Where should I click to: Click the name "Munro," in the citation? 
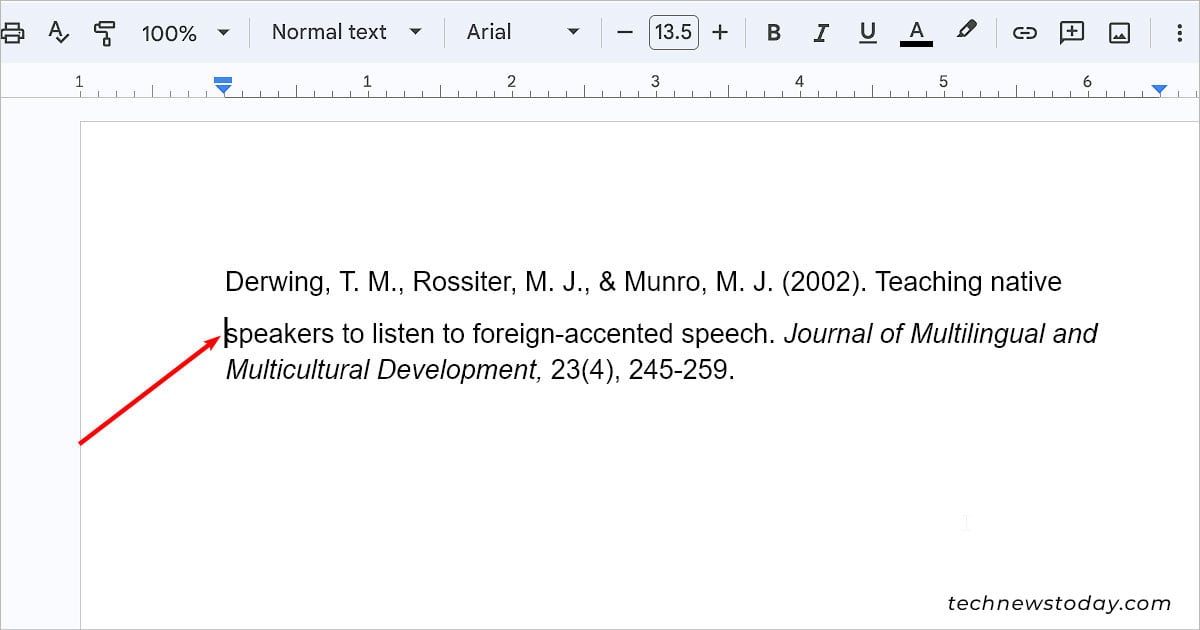point(666,282)
